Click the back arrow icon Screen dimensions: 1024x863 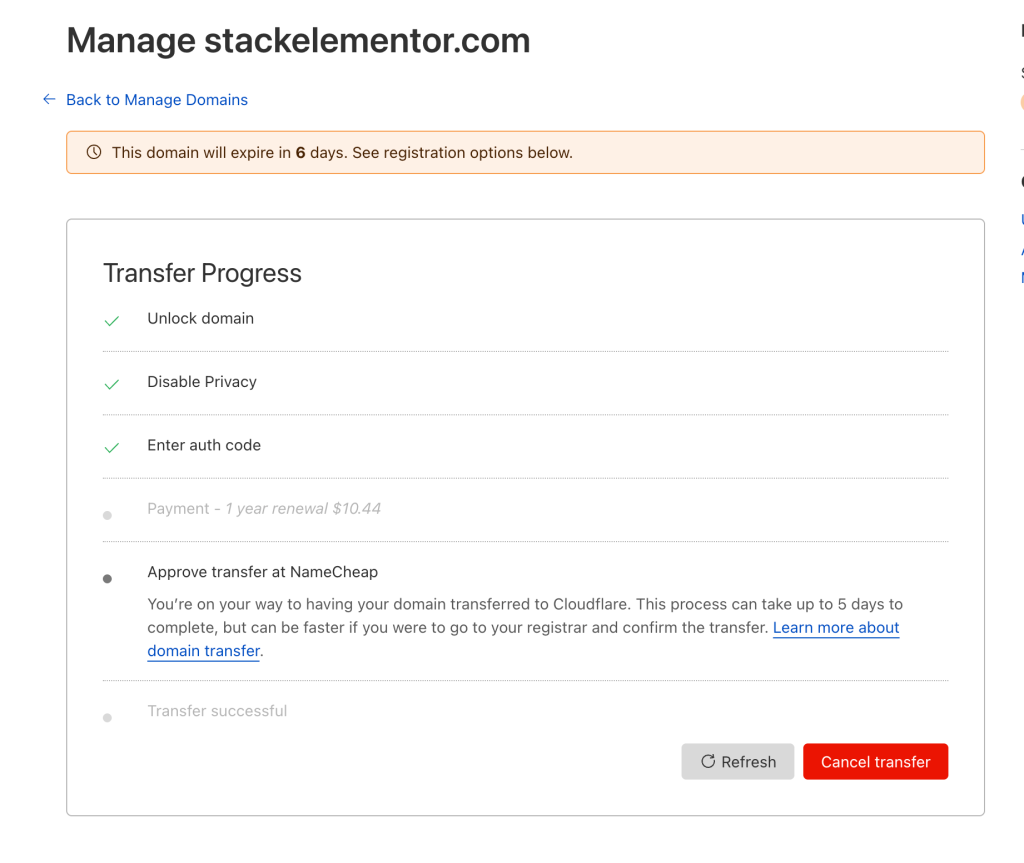pyautogui.click(x=49, y=99)
